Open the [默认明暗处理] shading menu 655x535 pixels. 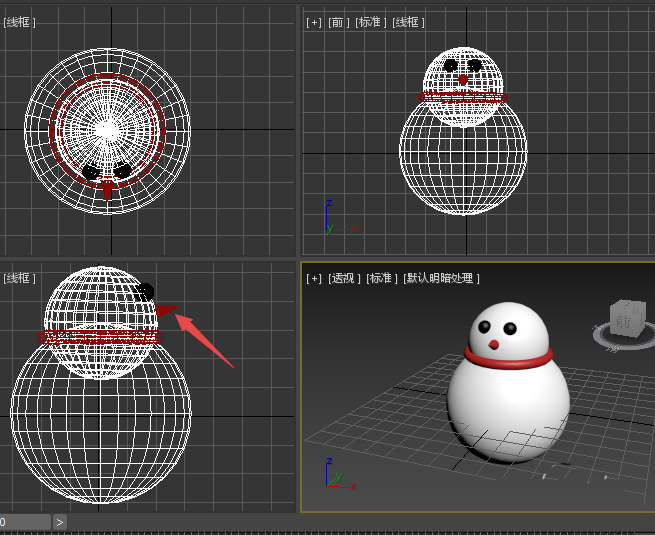441,278
